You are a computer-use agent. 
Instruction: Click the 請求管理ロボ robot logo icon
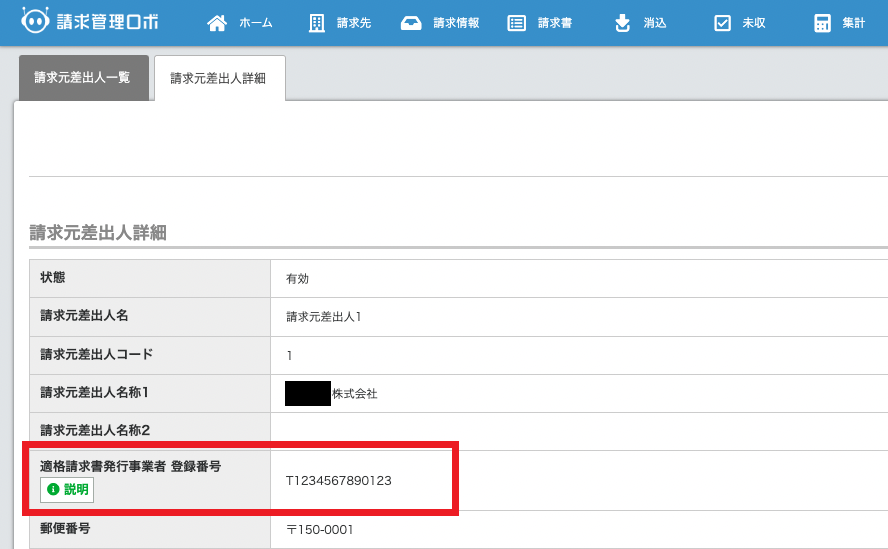35,22
